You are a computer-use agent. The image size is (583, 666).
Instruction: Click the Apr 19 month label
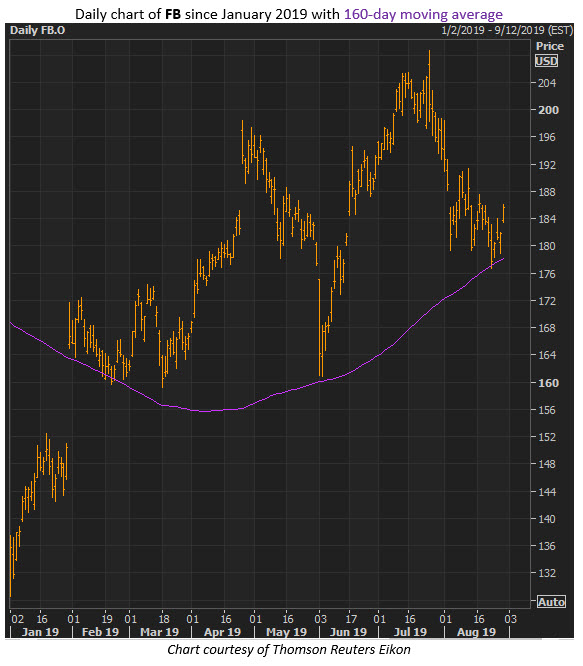point(222,632)
